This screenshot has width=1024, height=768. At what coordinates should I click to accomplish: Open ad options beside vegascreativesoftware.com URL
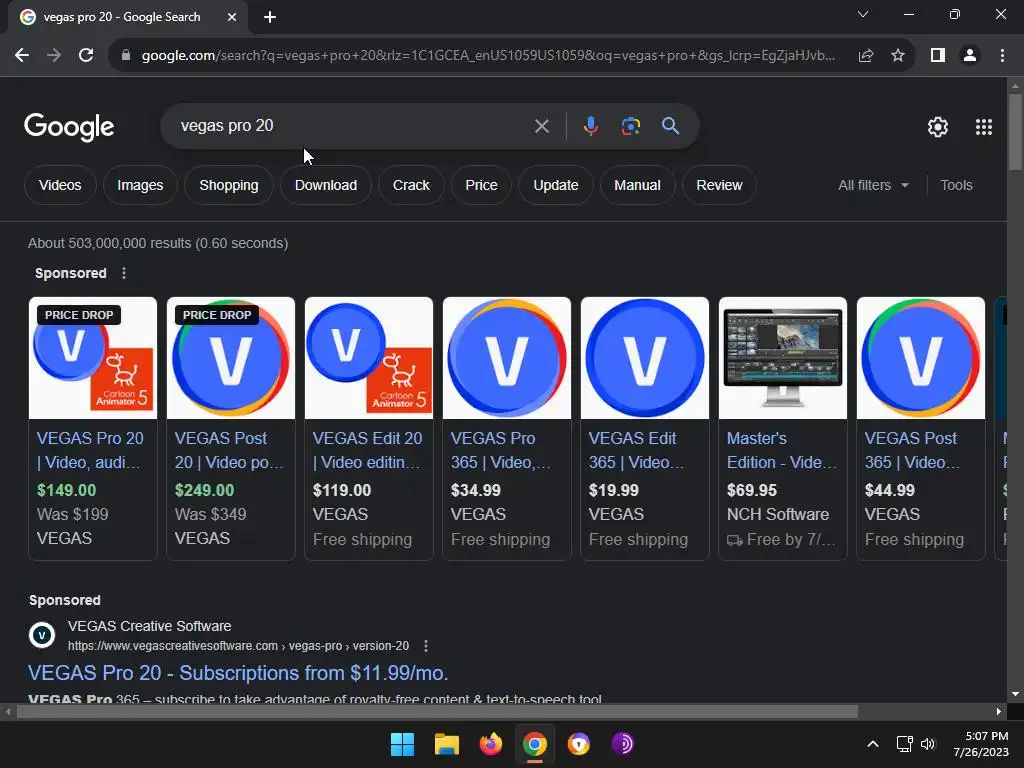[426, 646]
